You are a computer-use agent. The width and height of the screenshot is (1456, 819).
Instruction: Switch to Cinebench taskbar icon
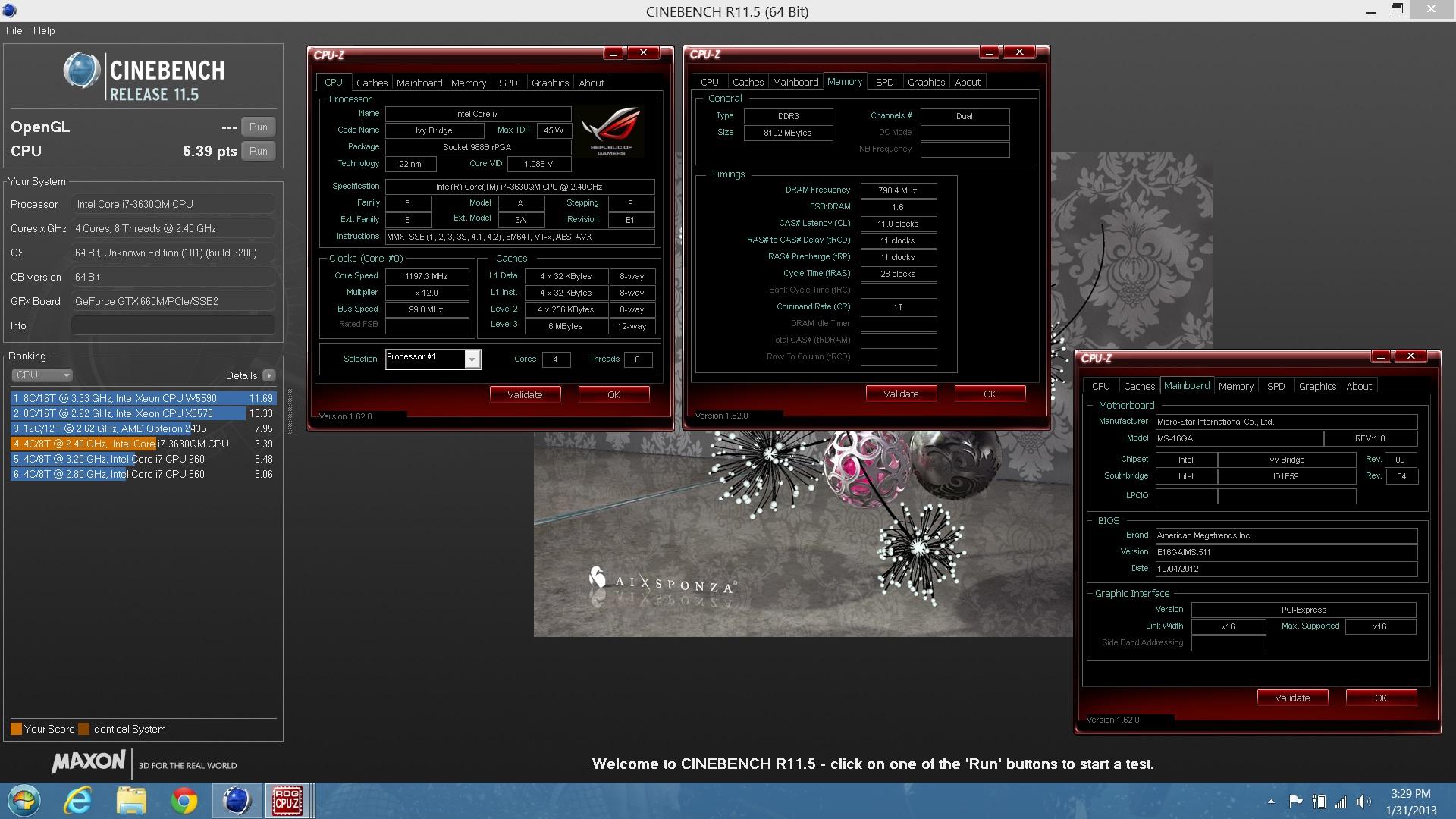coord(237,801)
